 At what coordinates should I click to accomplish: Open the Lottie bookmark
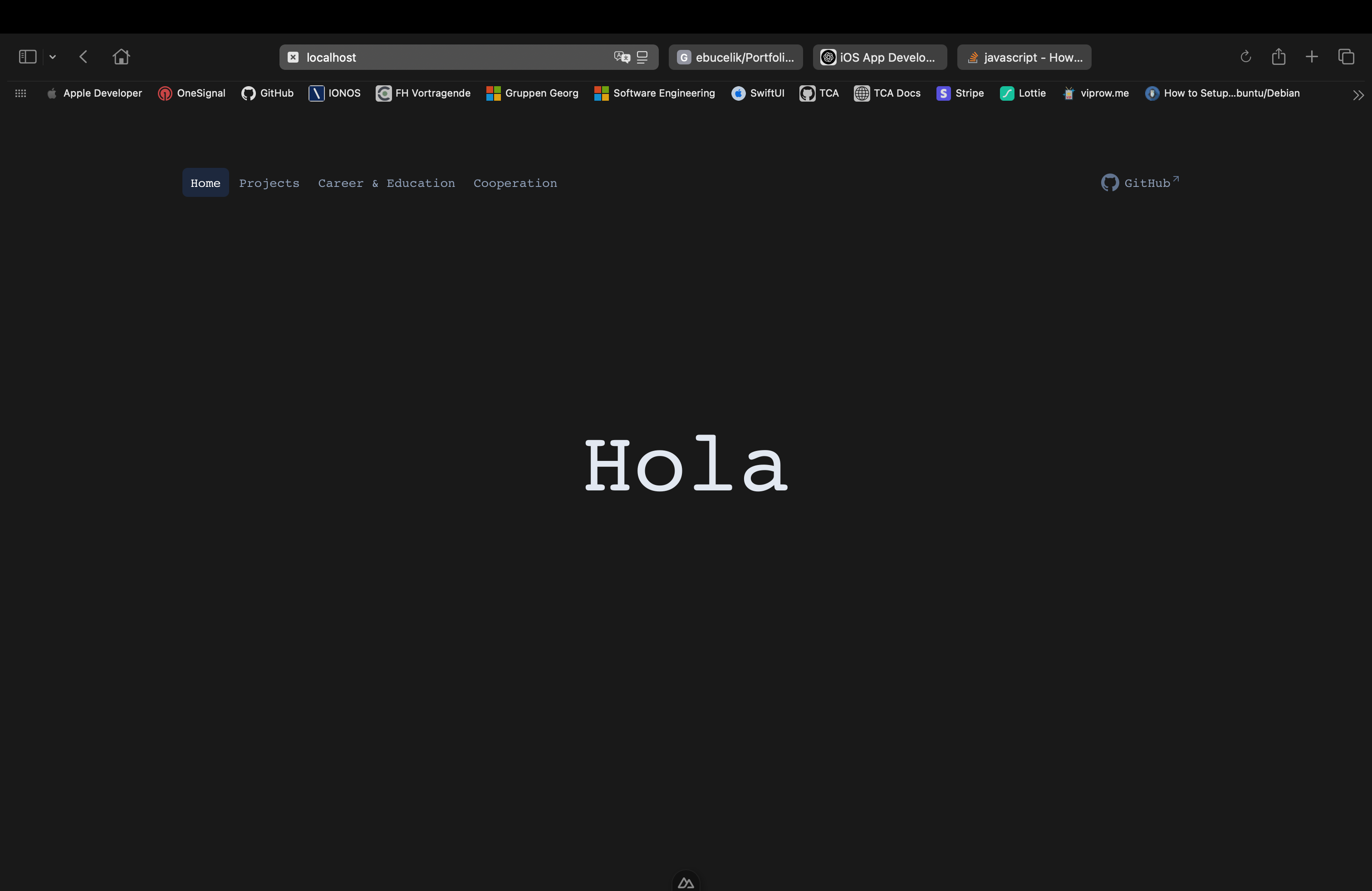click(1023, 93)
